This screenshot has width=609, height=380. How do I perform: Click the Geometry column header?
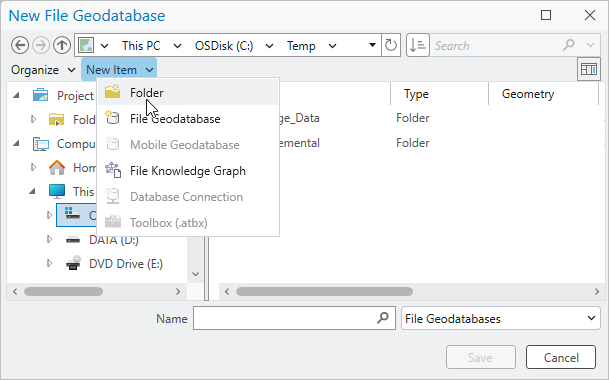pyautogui.click(x=543, y=94)
